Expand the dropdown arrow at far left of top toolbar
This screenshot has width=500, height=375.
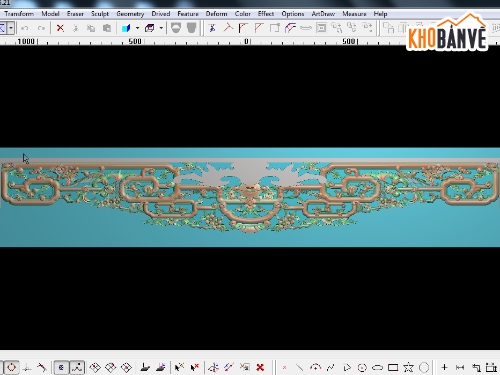[x=11, y=28]
